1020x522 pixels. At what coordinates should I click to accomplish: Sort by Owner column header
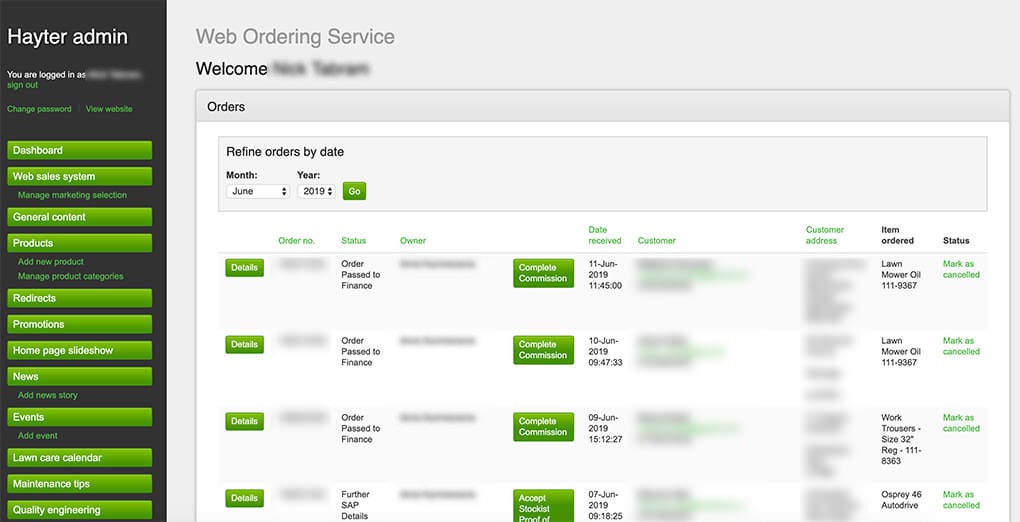[412, 241]
